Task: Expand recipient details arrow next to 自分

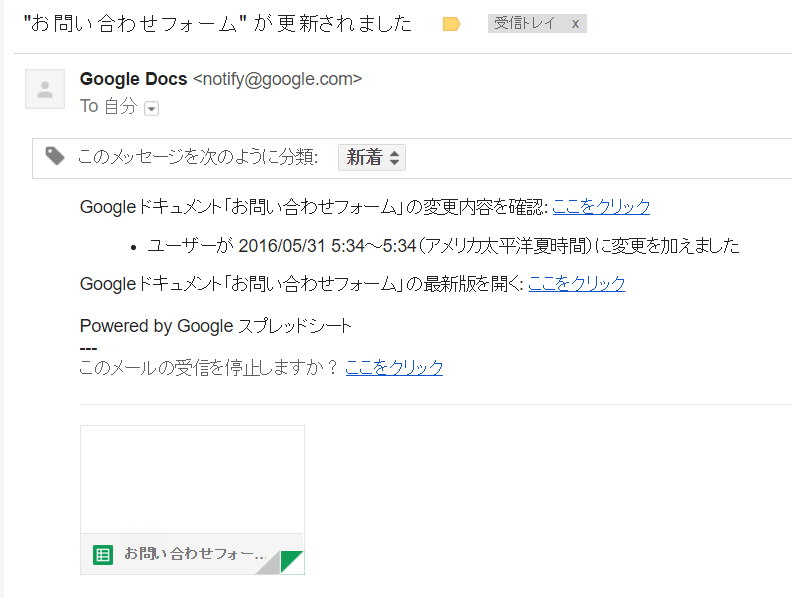Action: 152,108
